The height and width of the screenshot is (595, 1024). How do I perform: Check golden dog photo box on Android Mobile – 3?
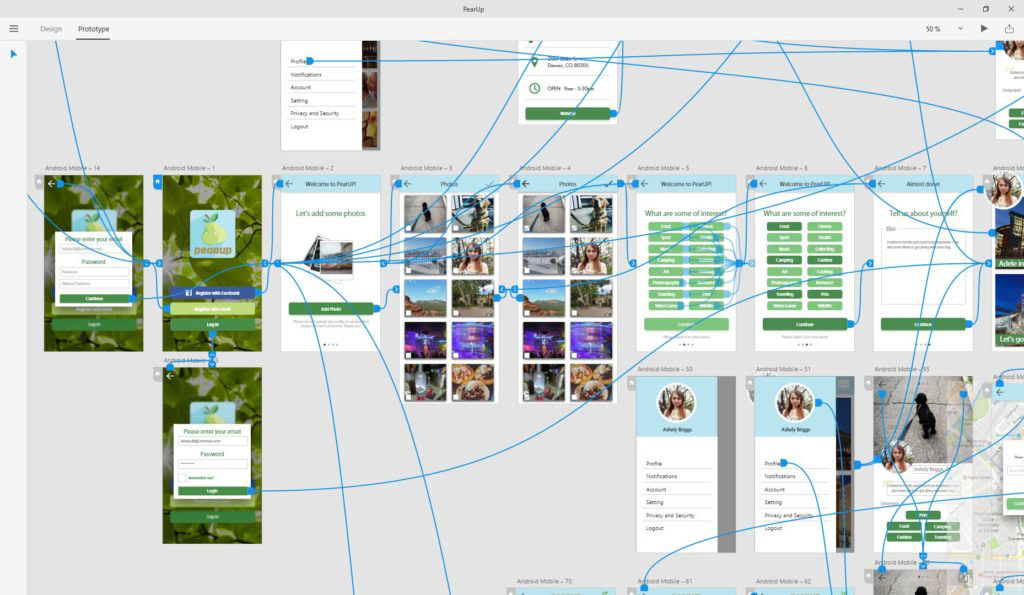click(x=456, y=229)
